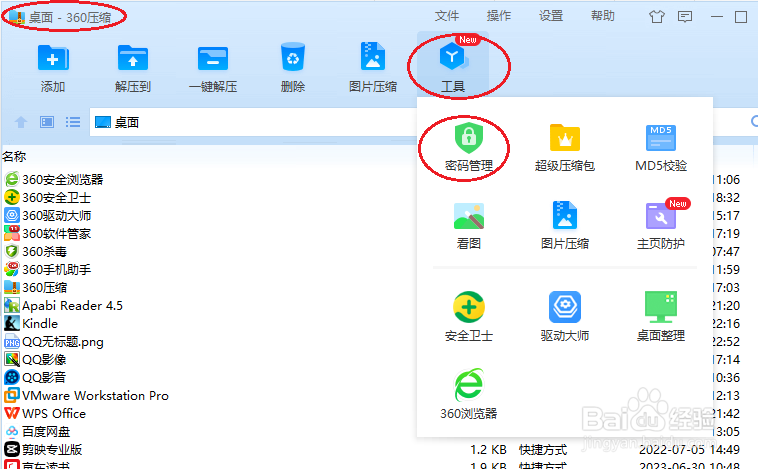Open 图片压缩 in the tools popup
Image resolution: width=758 pixels, height=469 pixels.
coord(565,225)
